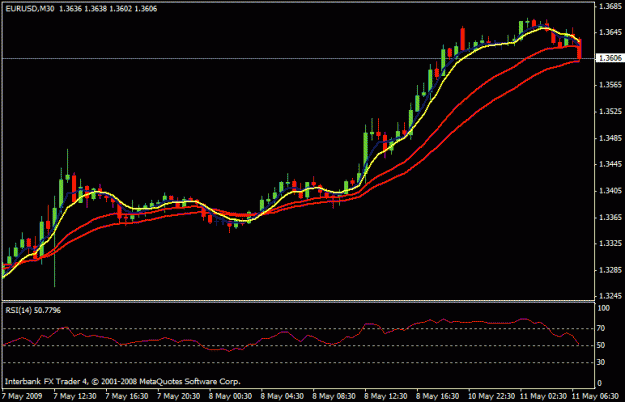
Task: Click the last red candle at the current price line
Action: click(x=579, y=50)
